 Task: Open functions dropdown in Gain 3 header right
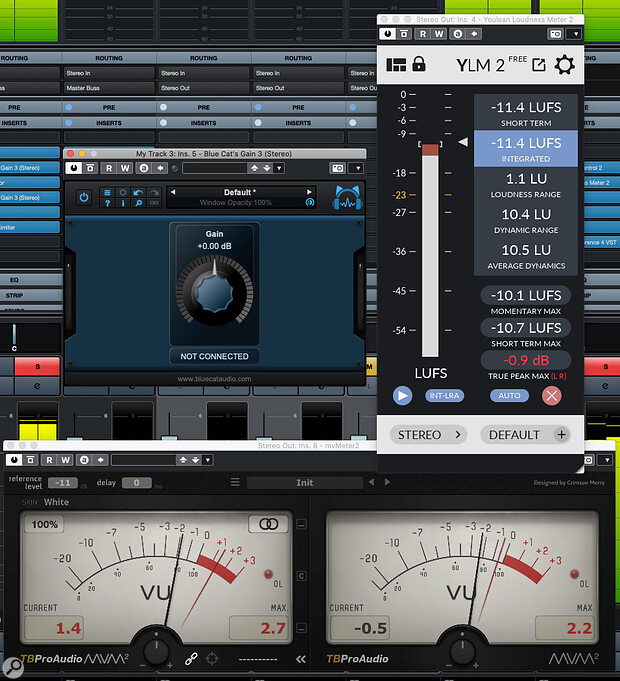tap(357, 168)
